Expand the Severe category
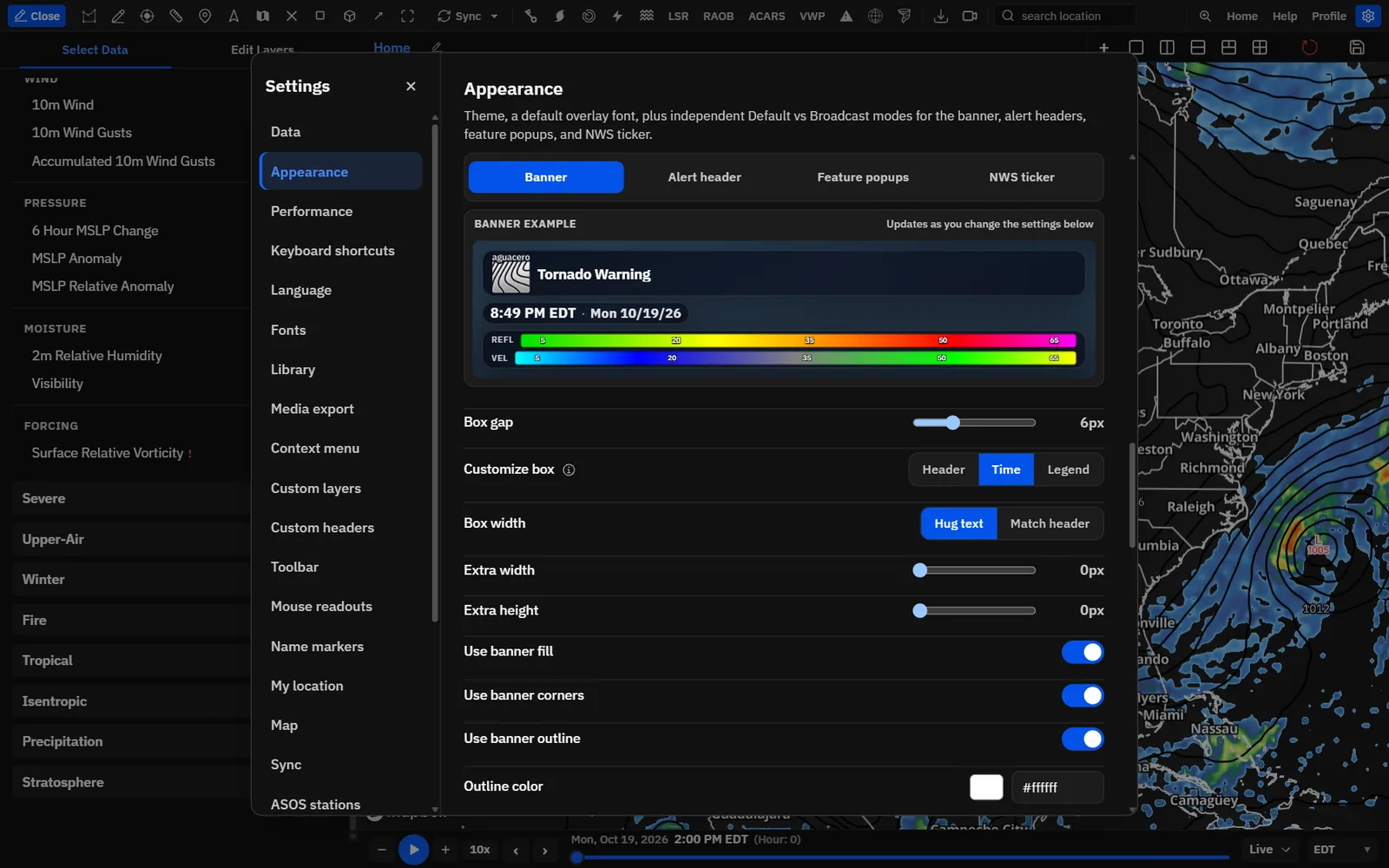 tap(131, 498)
